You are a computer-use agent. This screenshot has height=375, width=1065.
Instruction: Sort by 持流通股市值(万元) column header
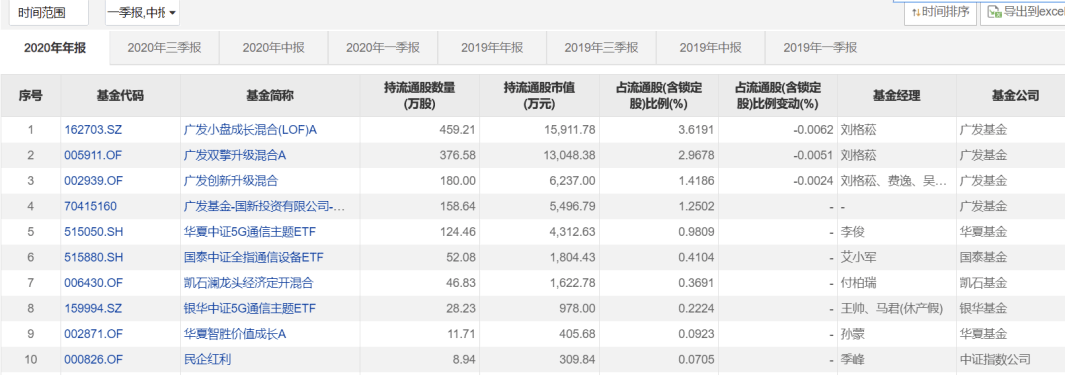pos(539,96)
